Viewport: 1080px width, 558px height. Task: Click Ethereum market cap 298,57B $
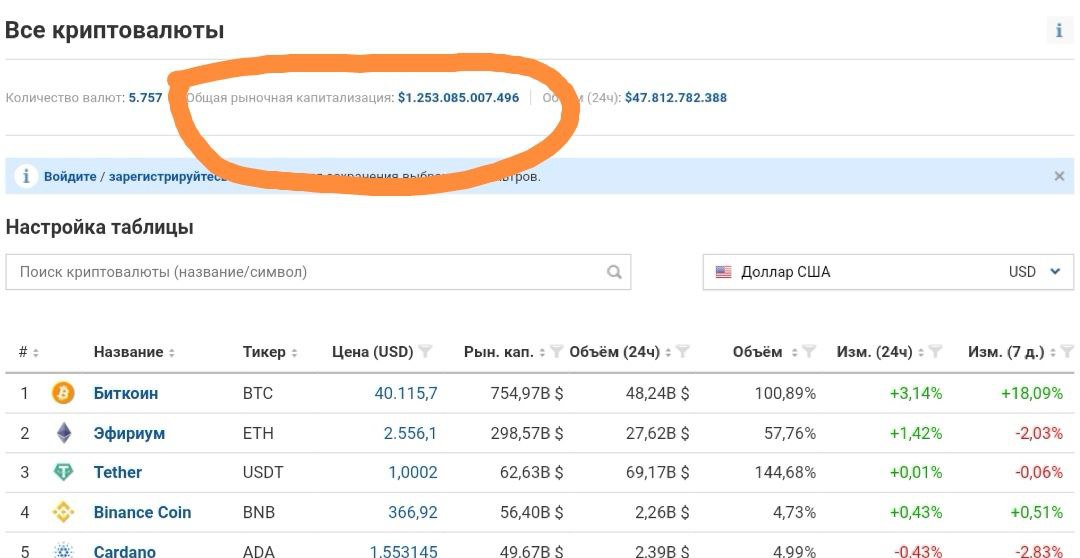tap(527, 433)
